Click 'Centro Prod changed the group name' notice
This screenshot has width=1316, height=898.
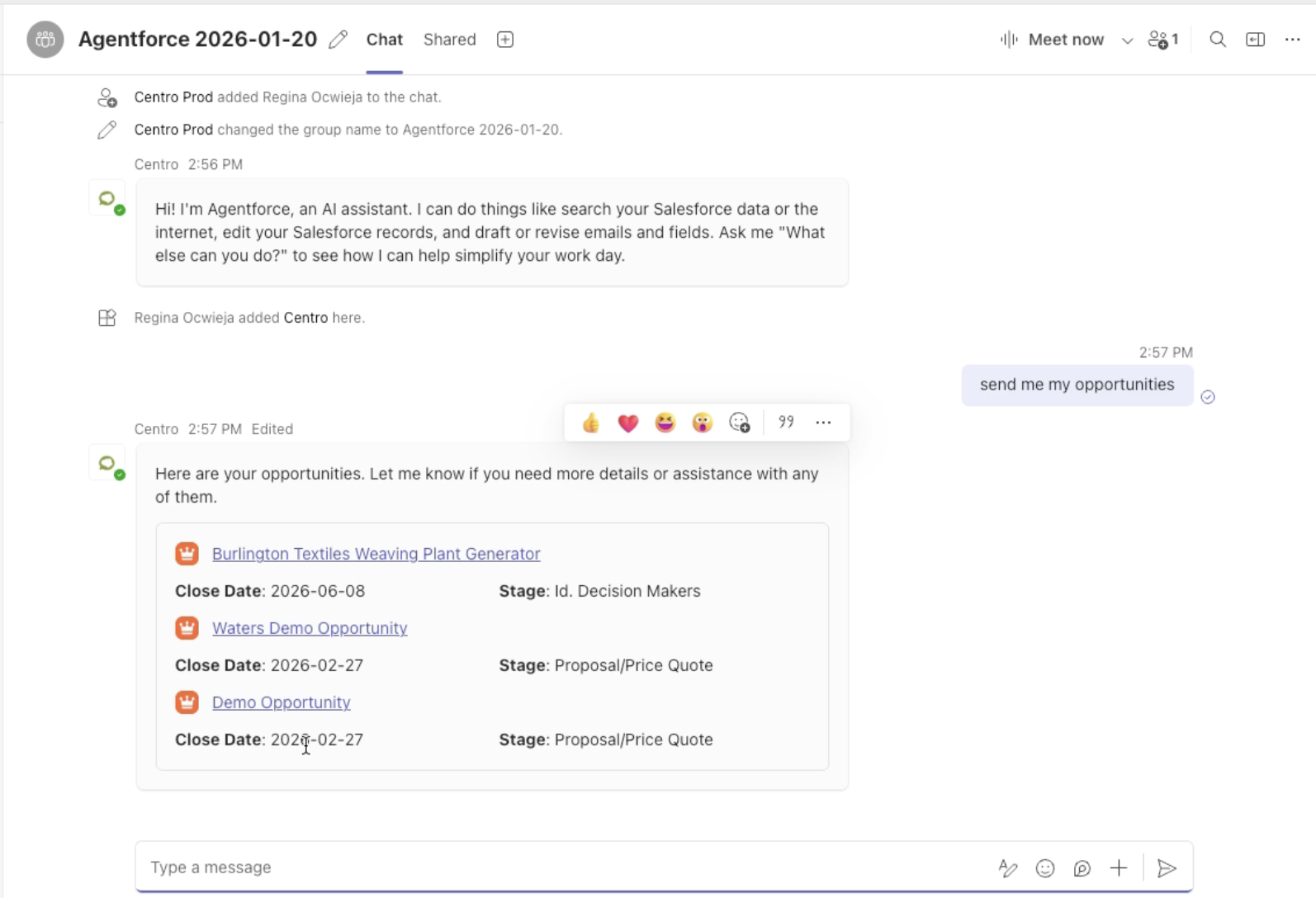point(348,130)
